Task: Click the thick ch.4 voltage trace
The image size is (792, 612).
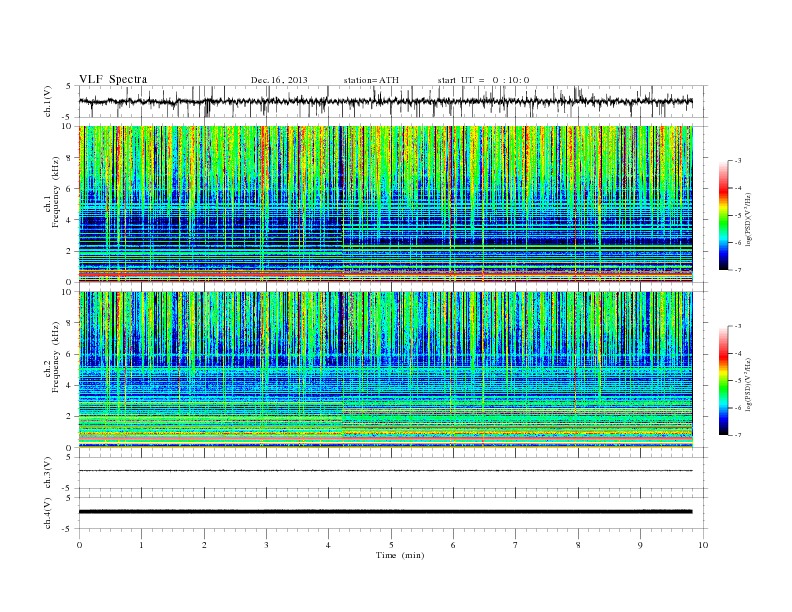Action: click(385, 512)
